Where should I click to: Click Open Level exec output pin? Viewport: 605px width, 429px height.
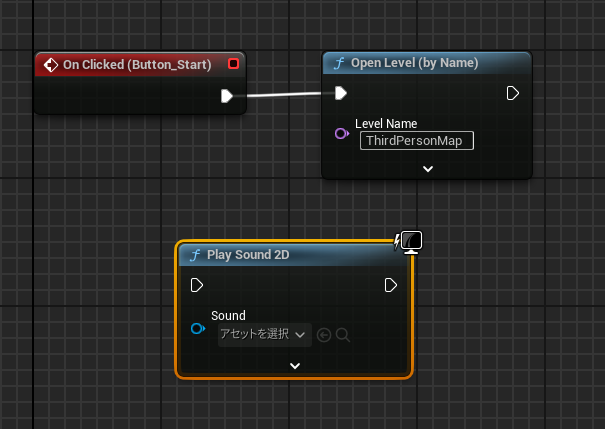click(512, 93)
